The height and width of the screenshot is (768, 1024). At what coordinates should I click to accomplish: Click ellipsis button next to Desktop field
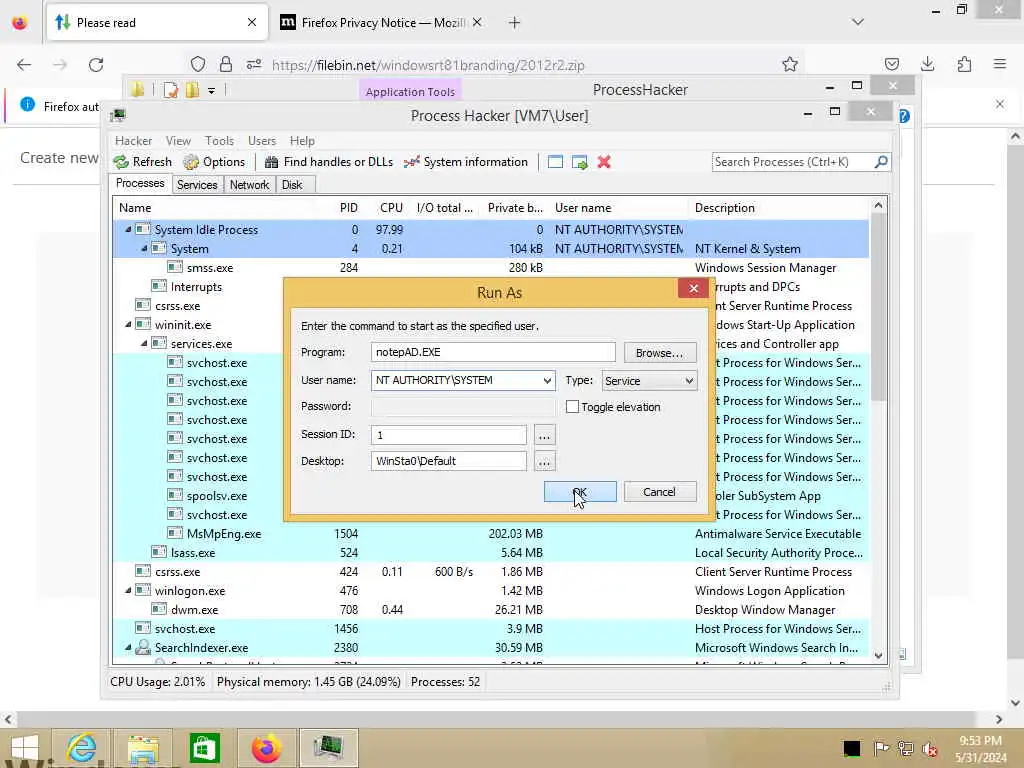coord(544,462)
